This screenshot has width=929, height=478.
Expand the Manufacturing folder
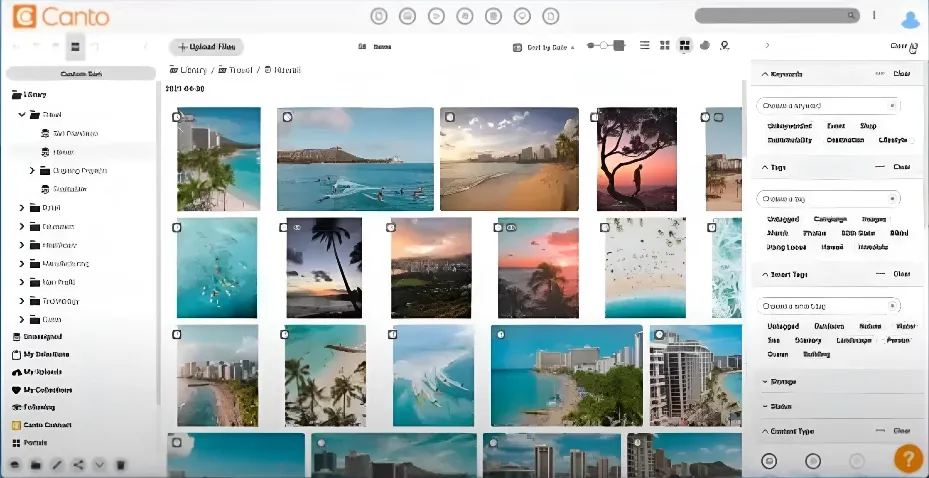pos(22,264)
